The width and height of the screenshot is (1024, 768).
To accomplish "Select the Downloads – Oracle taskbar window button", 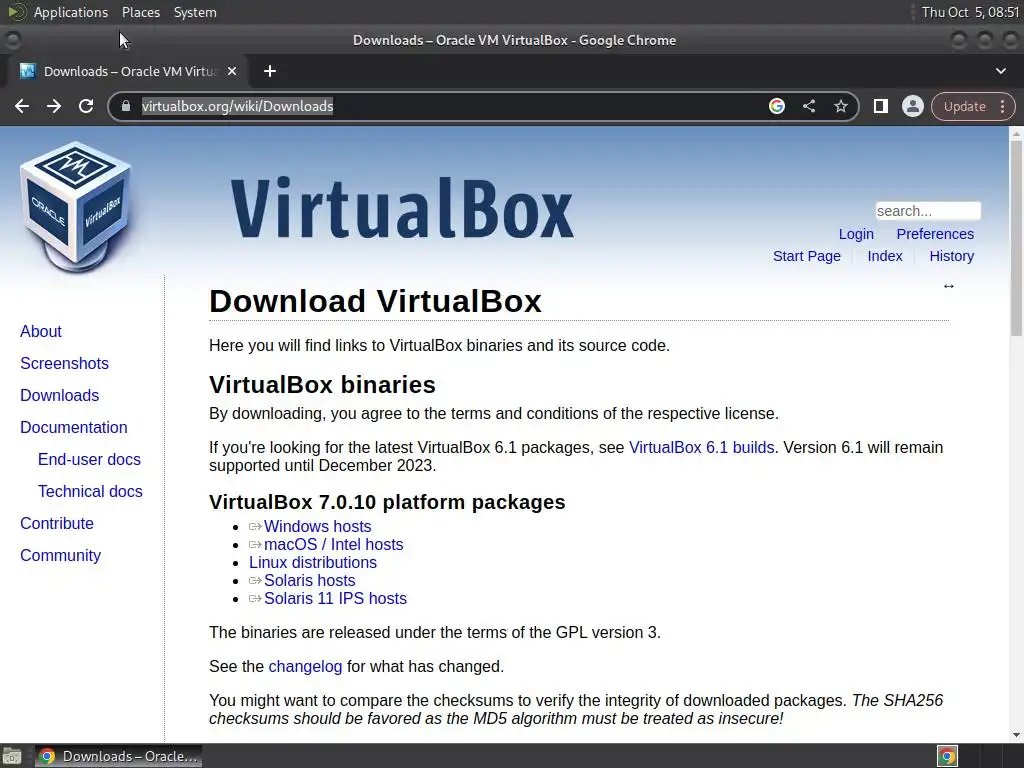I will point(118,756).
